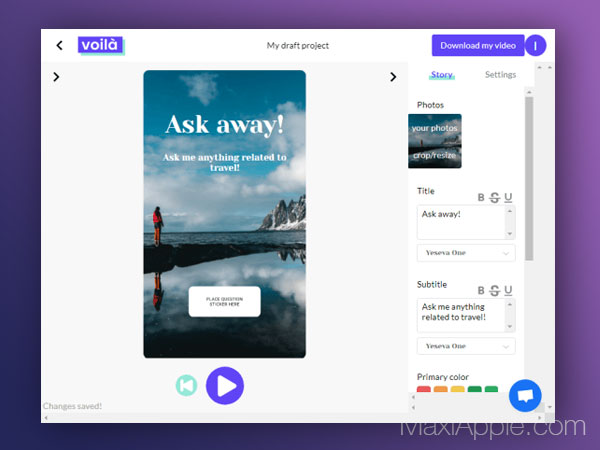Toggle strikethrough for Subtitle
This screenshot has height=450, width=600.
(494, 290)
